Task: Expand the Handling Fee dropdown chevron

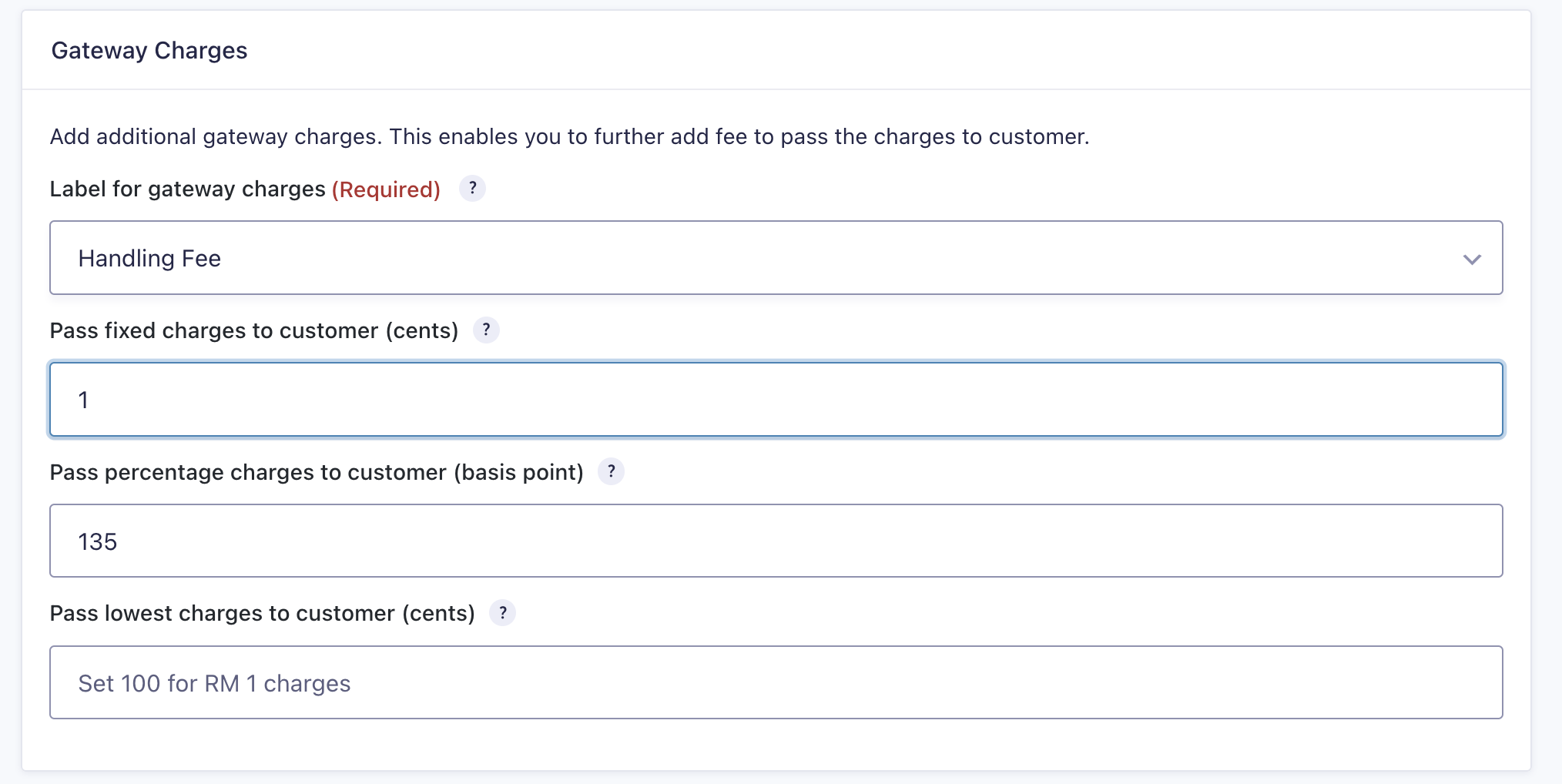Action: click(1472, 260)
